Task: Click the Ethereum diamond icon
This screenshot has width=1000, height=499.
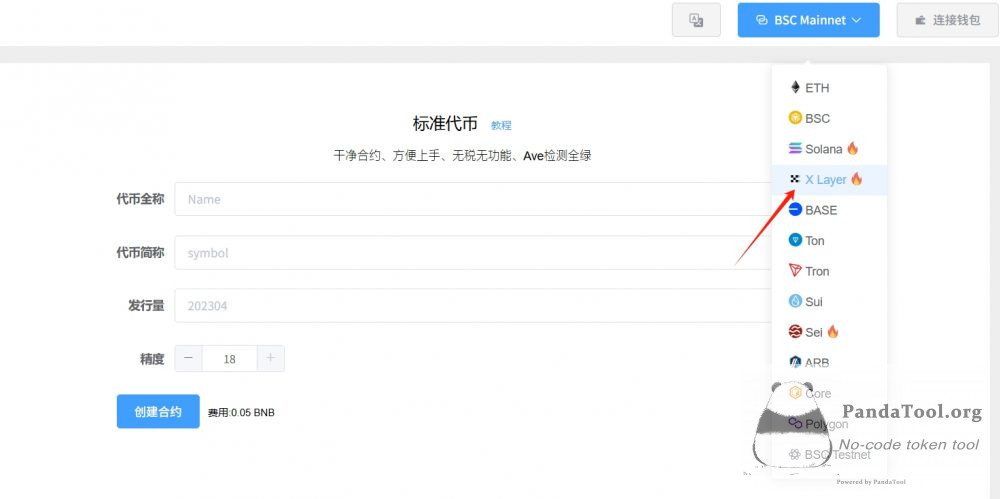Action: [x=795, y=87]
